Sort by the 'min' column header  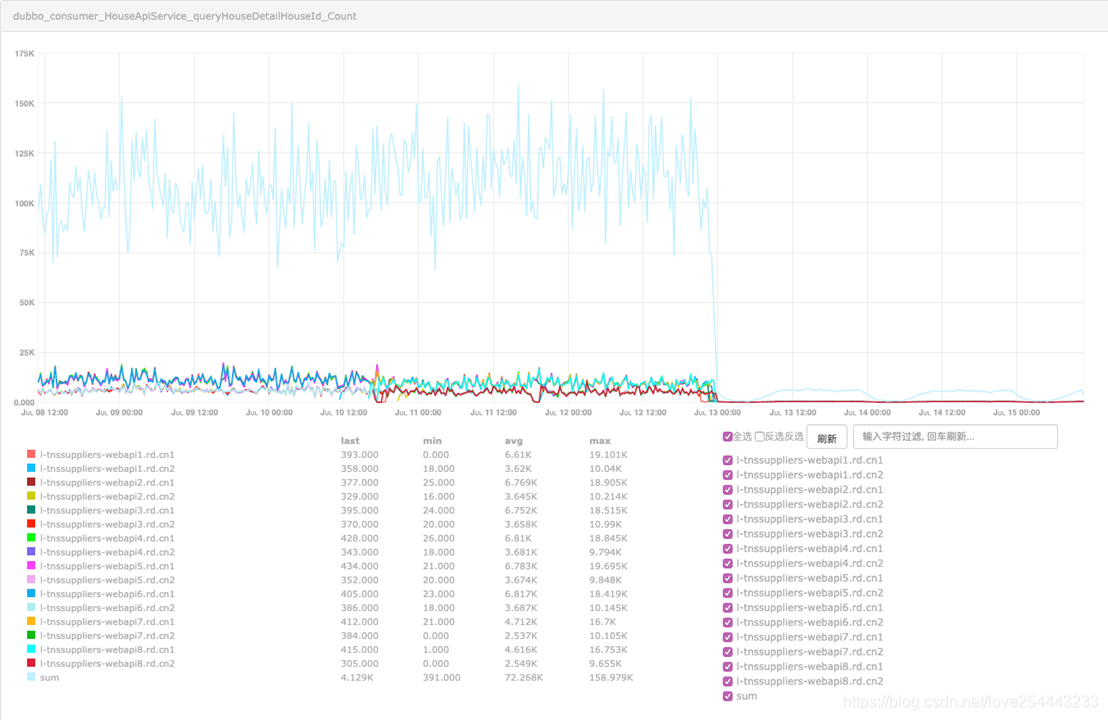pos(432,440)
